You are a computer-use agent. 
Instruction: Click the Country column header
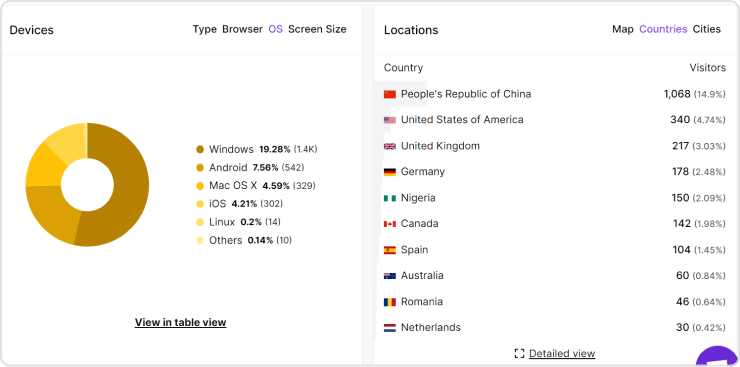[404, 68]
